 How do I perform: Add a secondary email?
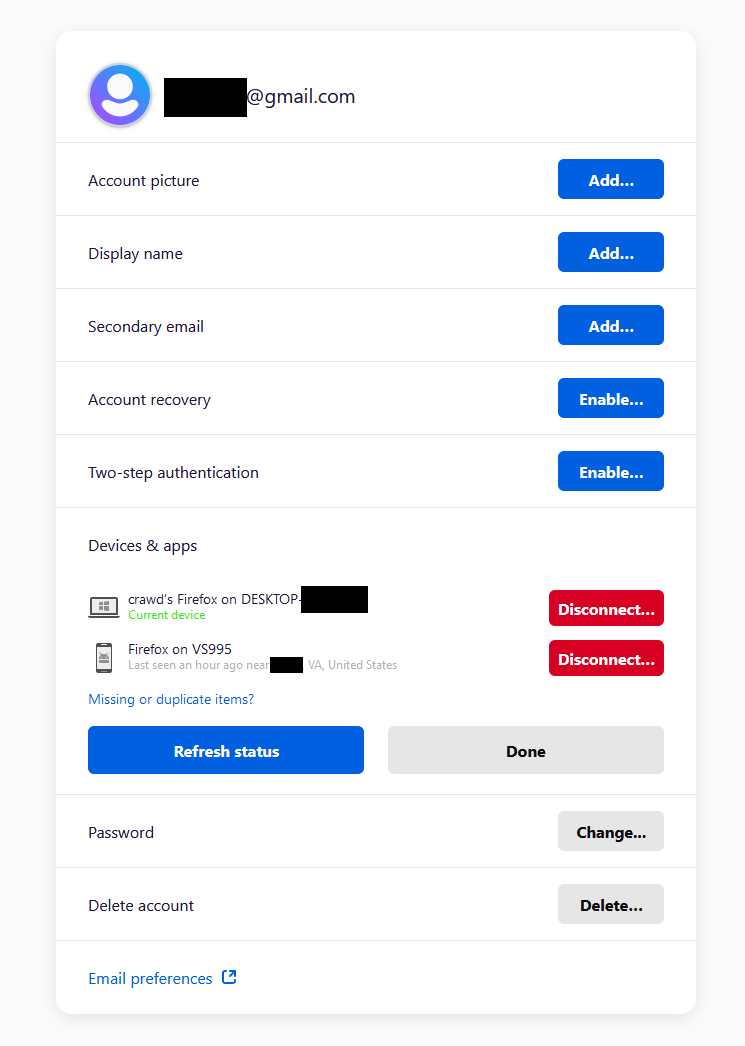click(x=610, y=325)
